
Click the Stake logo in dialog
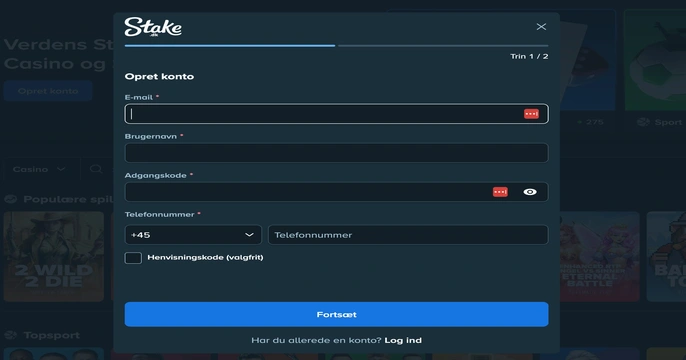[153, 27]
